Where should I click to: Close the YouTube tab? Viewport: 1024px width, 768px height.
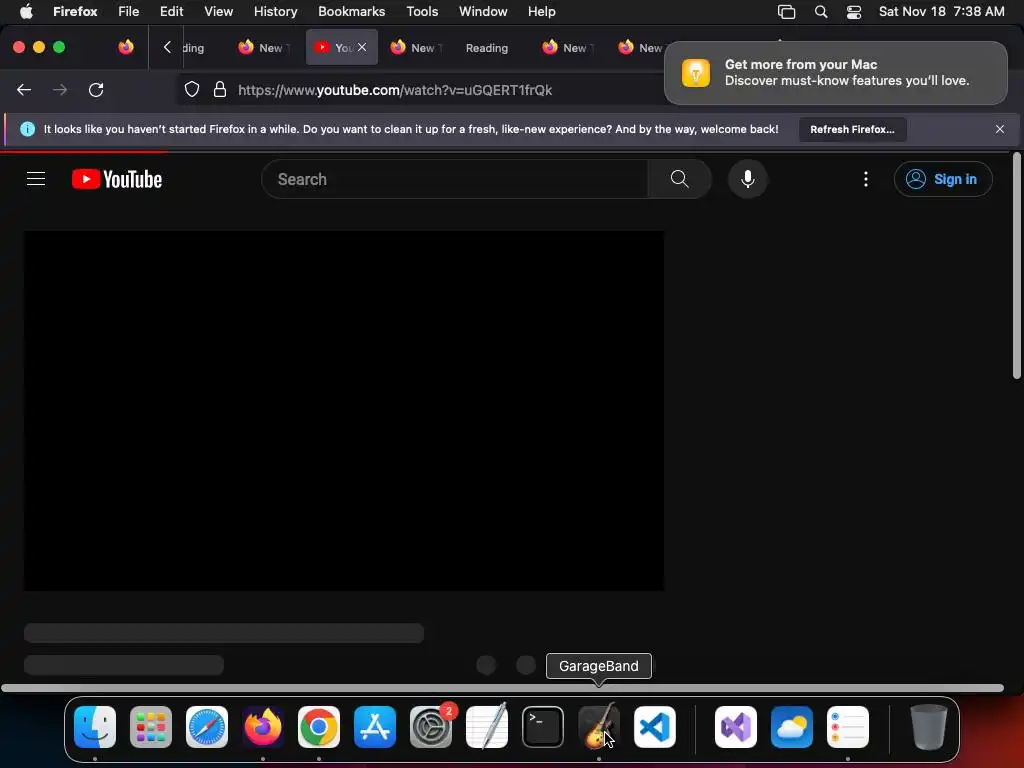(x=362, y=47)
